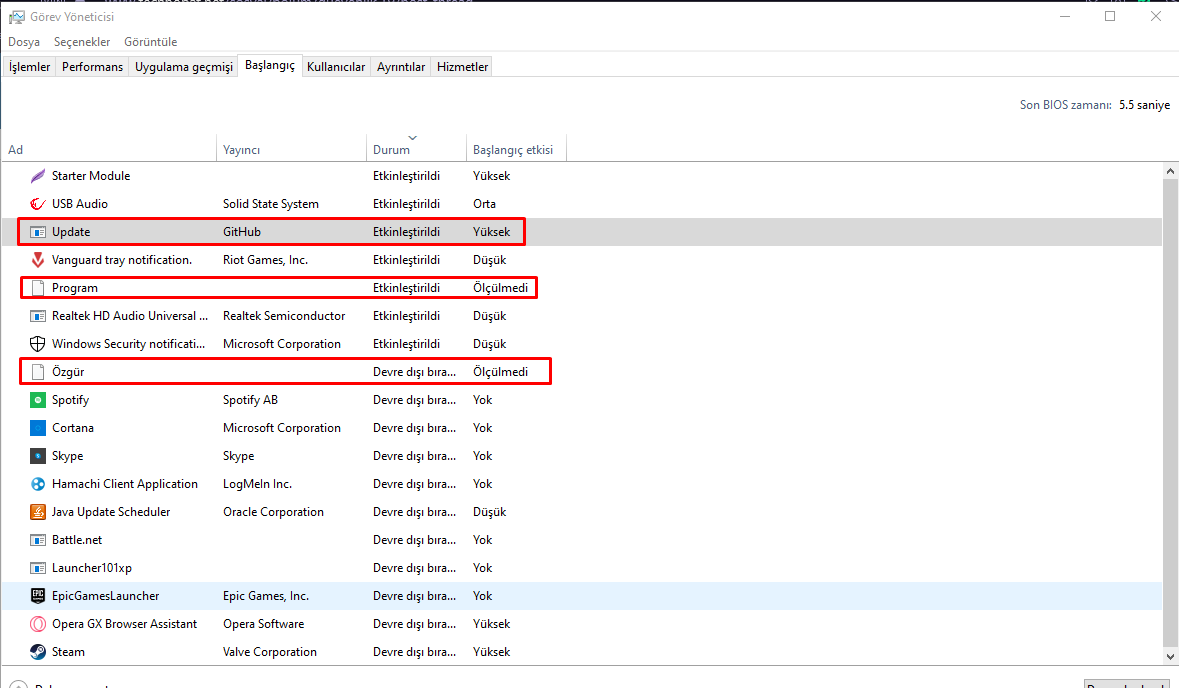The height and width of the screenshot is (688, 1179).
Task: Select the Özgür entry name
Action: (68, 372)
